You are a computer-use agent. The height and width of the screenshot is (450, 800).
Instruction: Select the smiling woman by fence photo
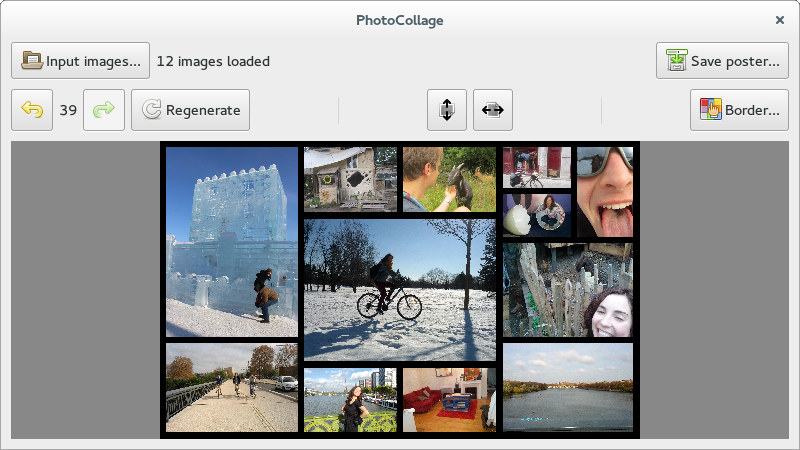tap(568, 290)
